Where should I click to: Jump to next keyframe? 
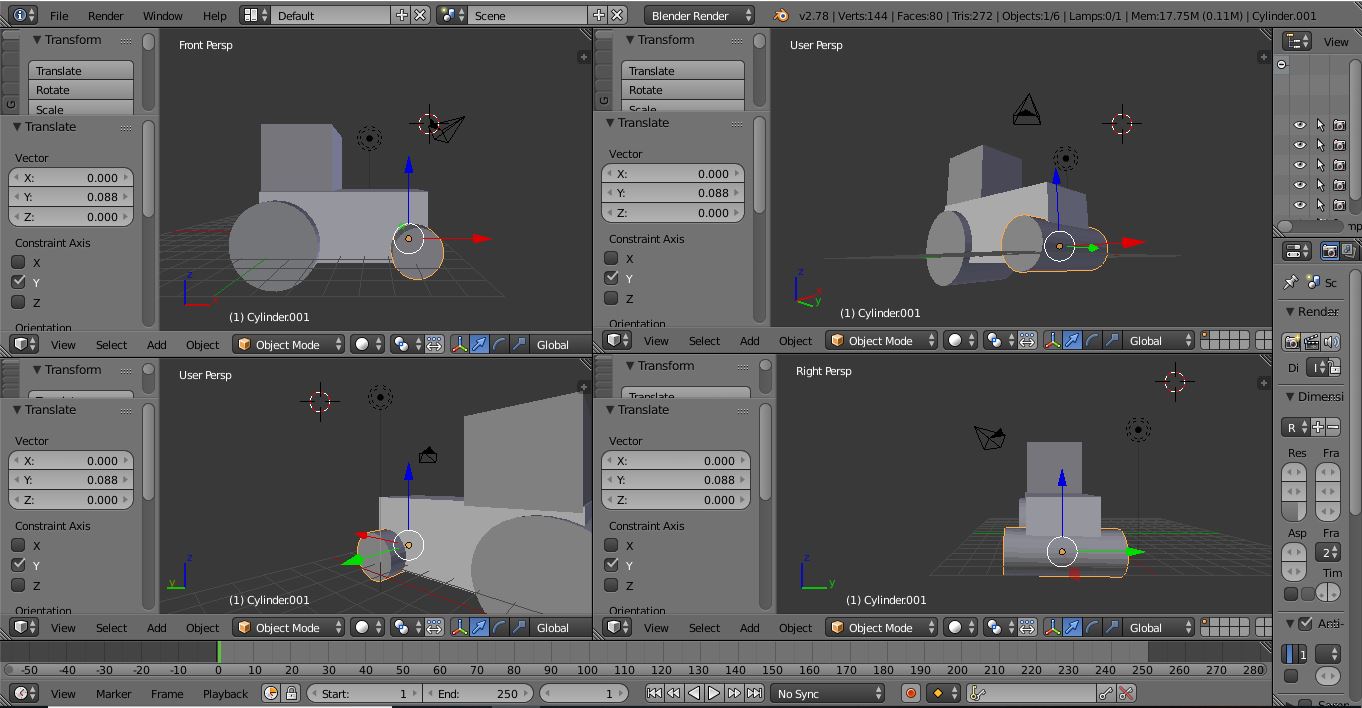tap(734, 693)
